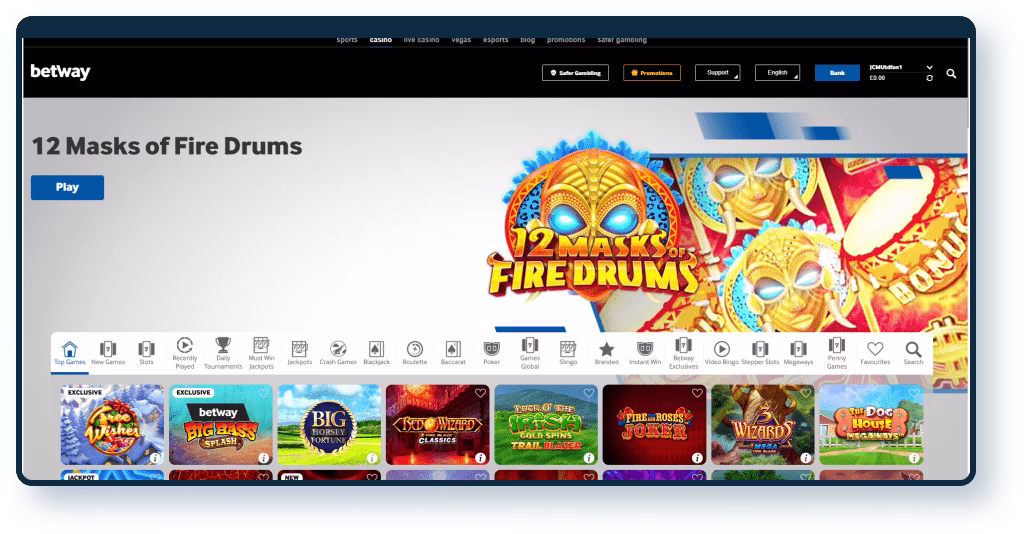Open promotions in top navigation
The image size is (1024, 534).
(x=566, y=40)
